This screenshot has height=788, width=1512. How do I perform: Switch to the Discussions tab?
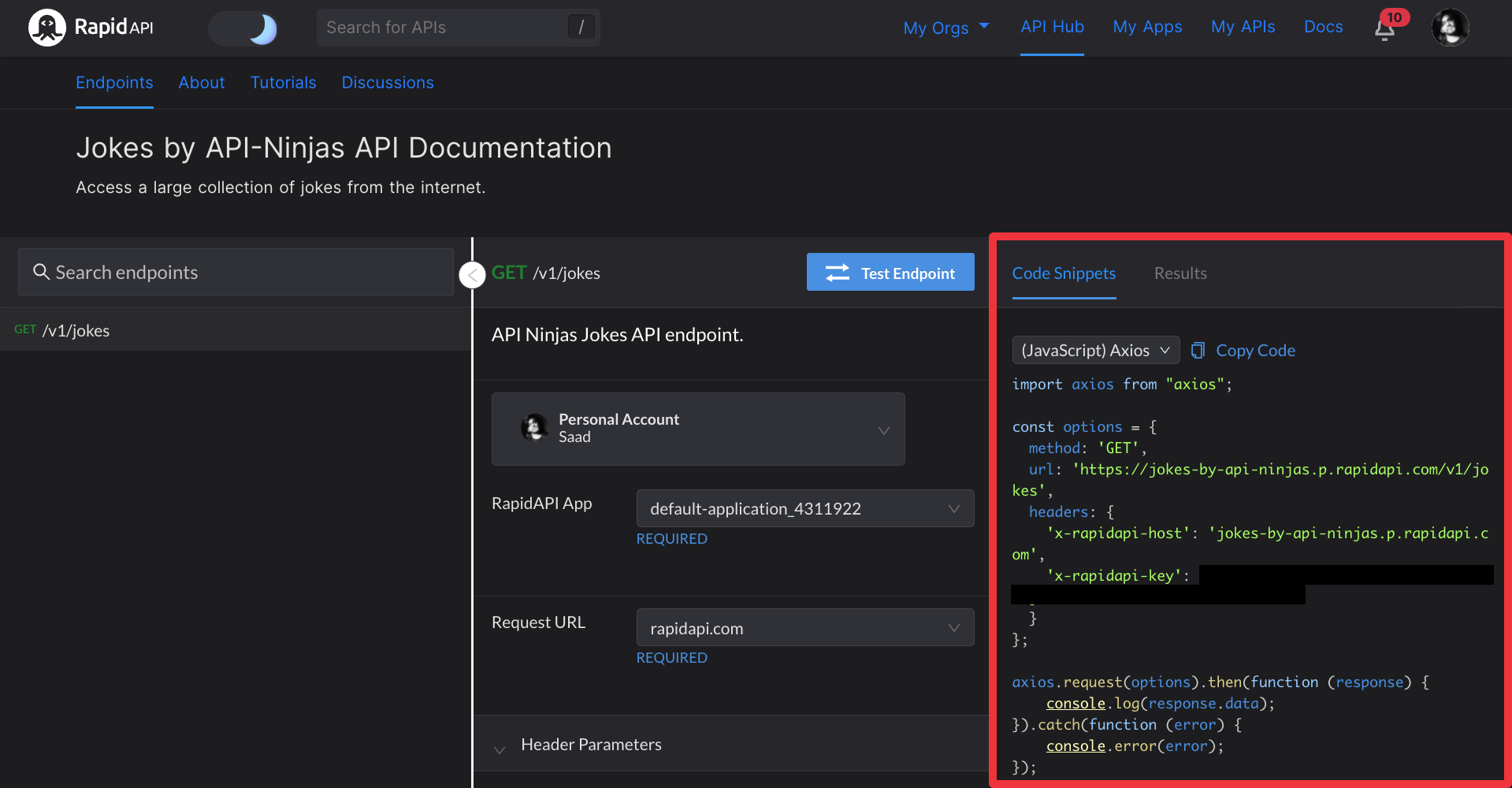pyautogui.click(x=388, y=83)
